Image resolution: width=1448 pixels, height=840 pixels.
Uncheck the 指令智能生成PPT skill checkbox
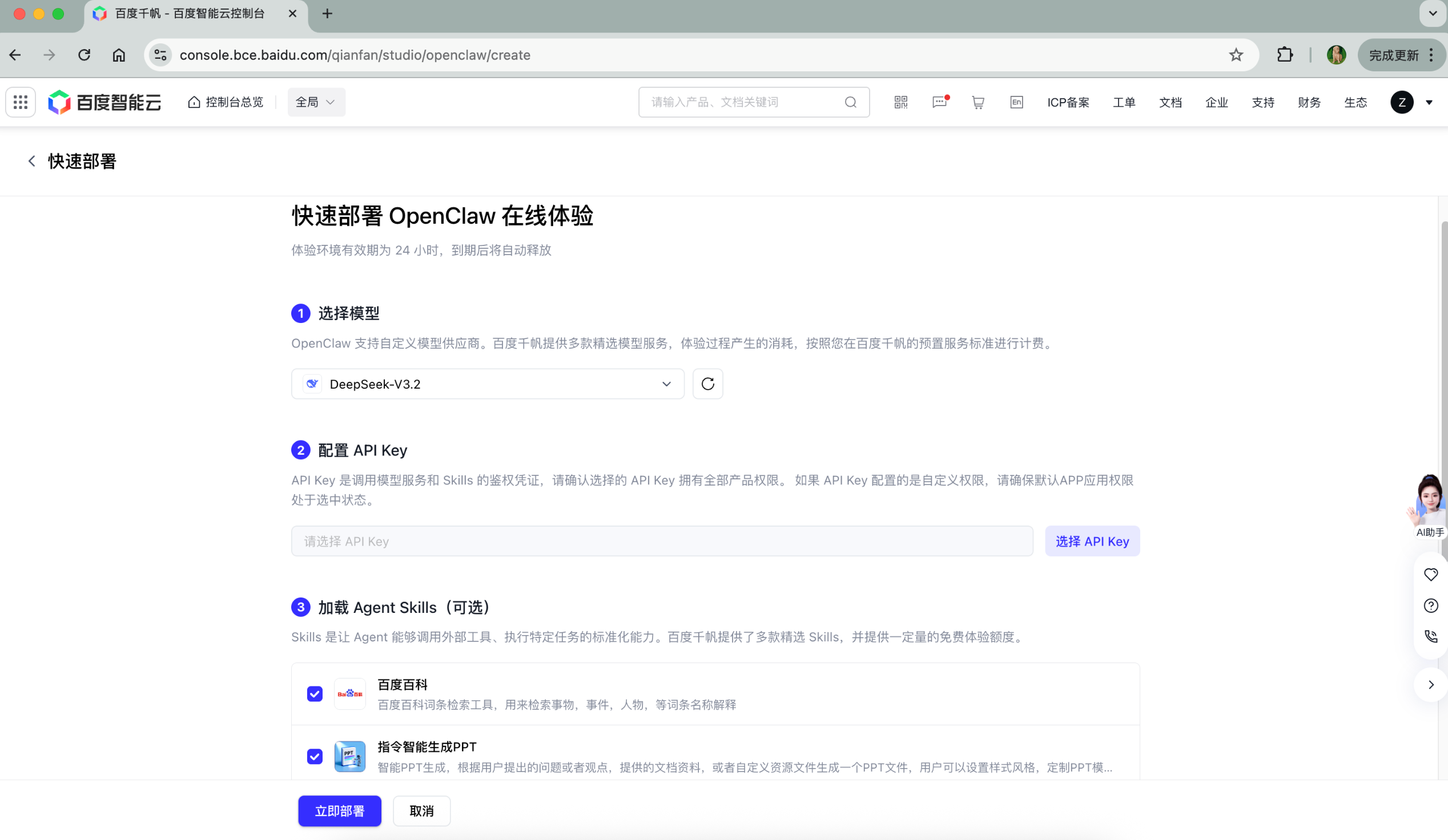coord(315,756)
